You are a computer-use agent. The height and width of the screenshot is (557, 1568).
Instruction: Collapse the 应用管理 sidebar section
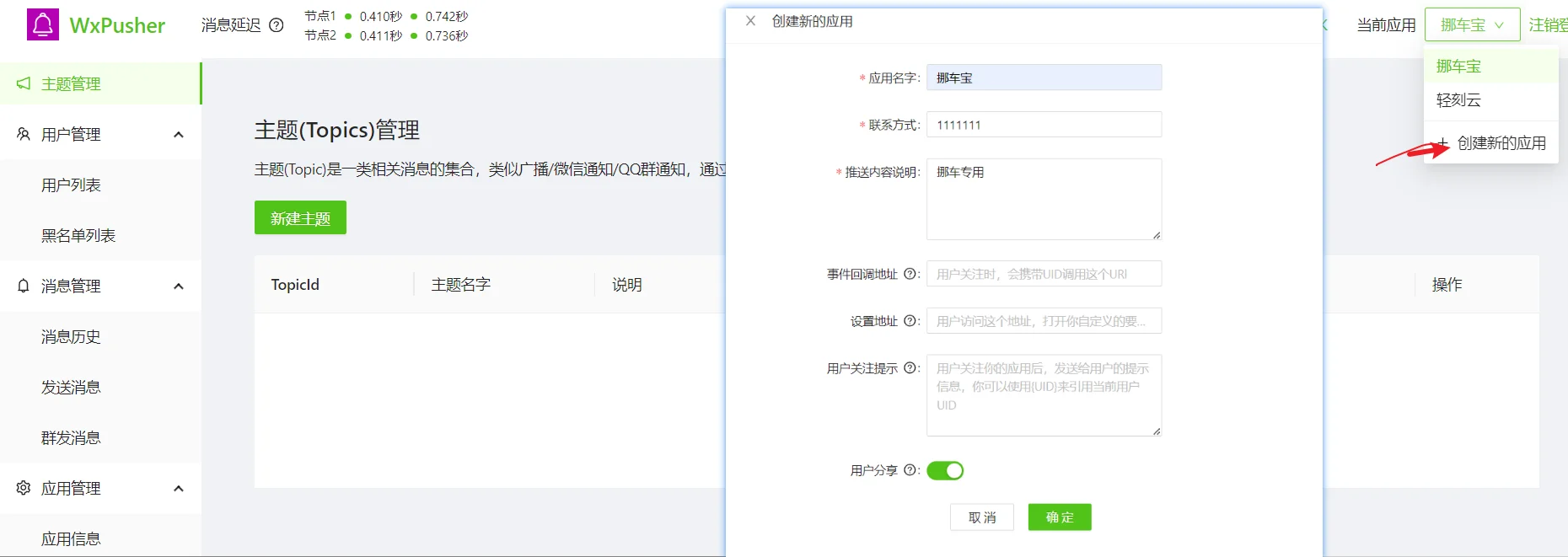coord(179,489)
